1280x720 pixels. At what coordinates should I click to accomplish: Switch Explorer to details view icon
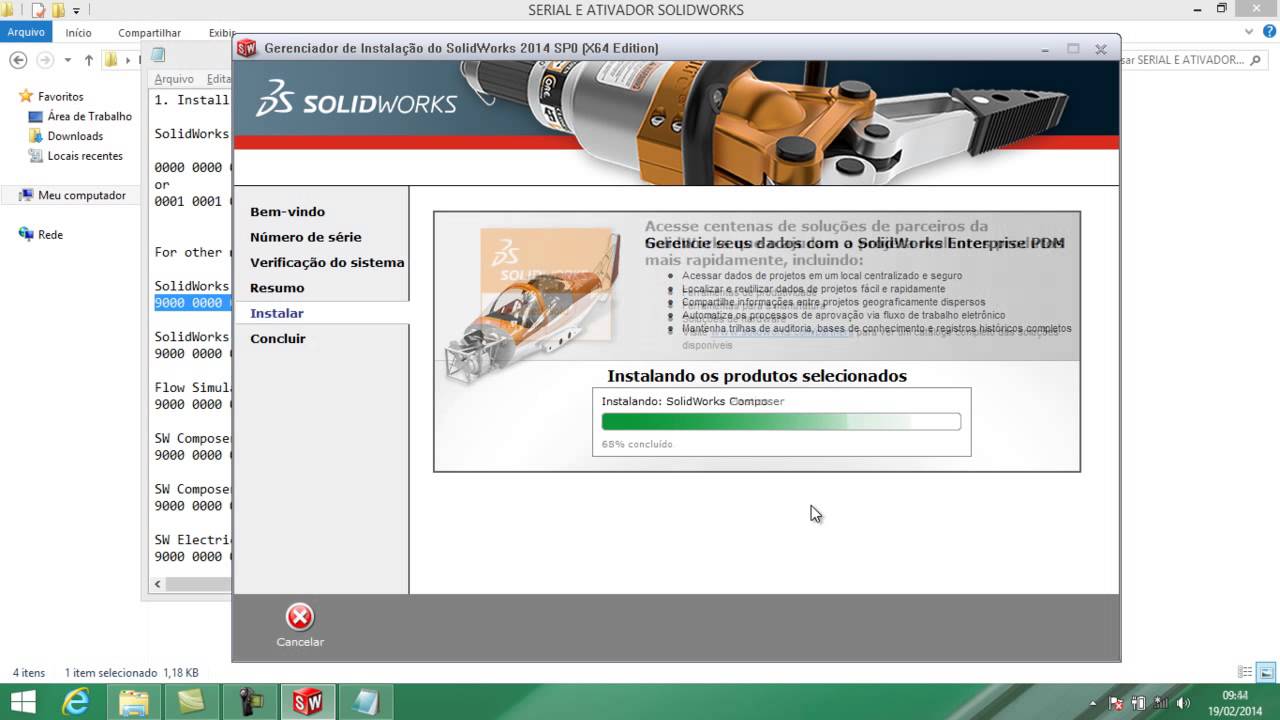[x=1245, y=673]
